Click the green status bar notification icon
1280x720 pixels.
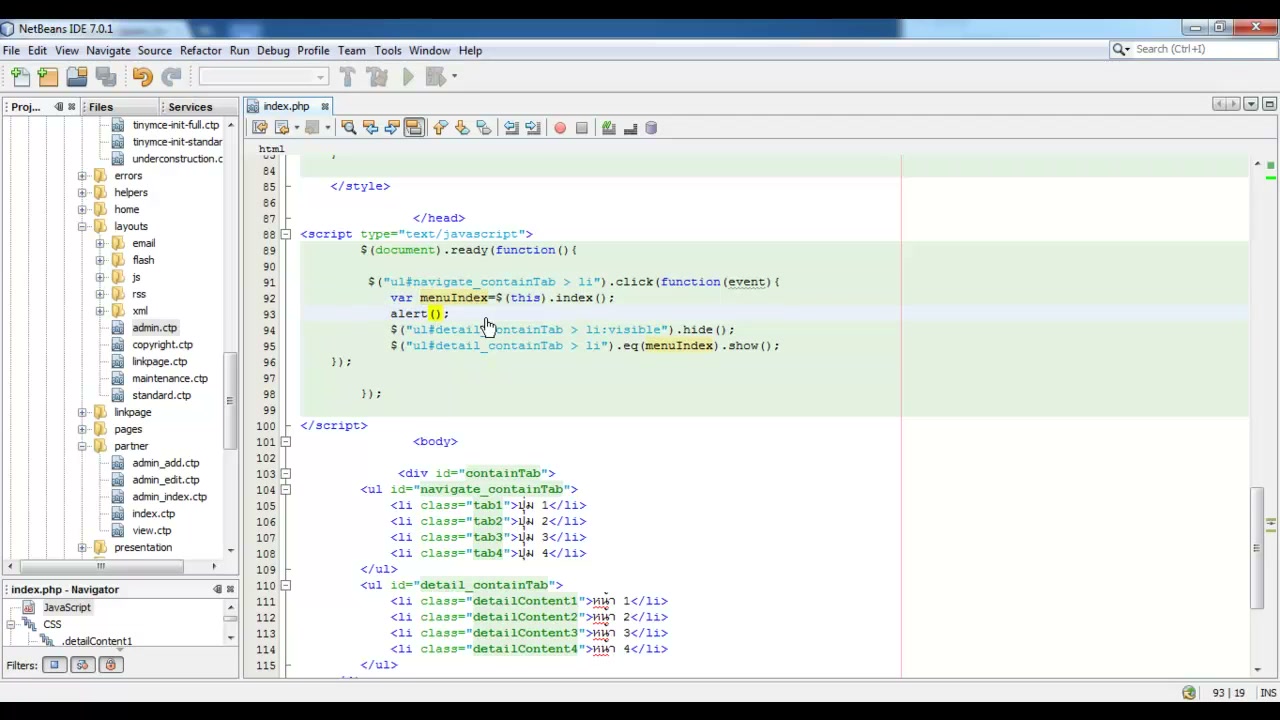click(x=1188, y=693)
